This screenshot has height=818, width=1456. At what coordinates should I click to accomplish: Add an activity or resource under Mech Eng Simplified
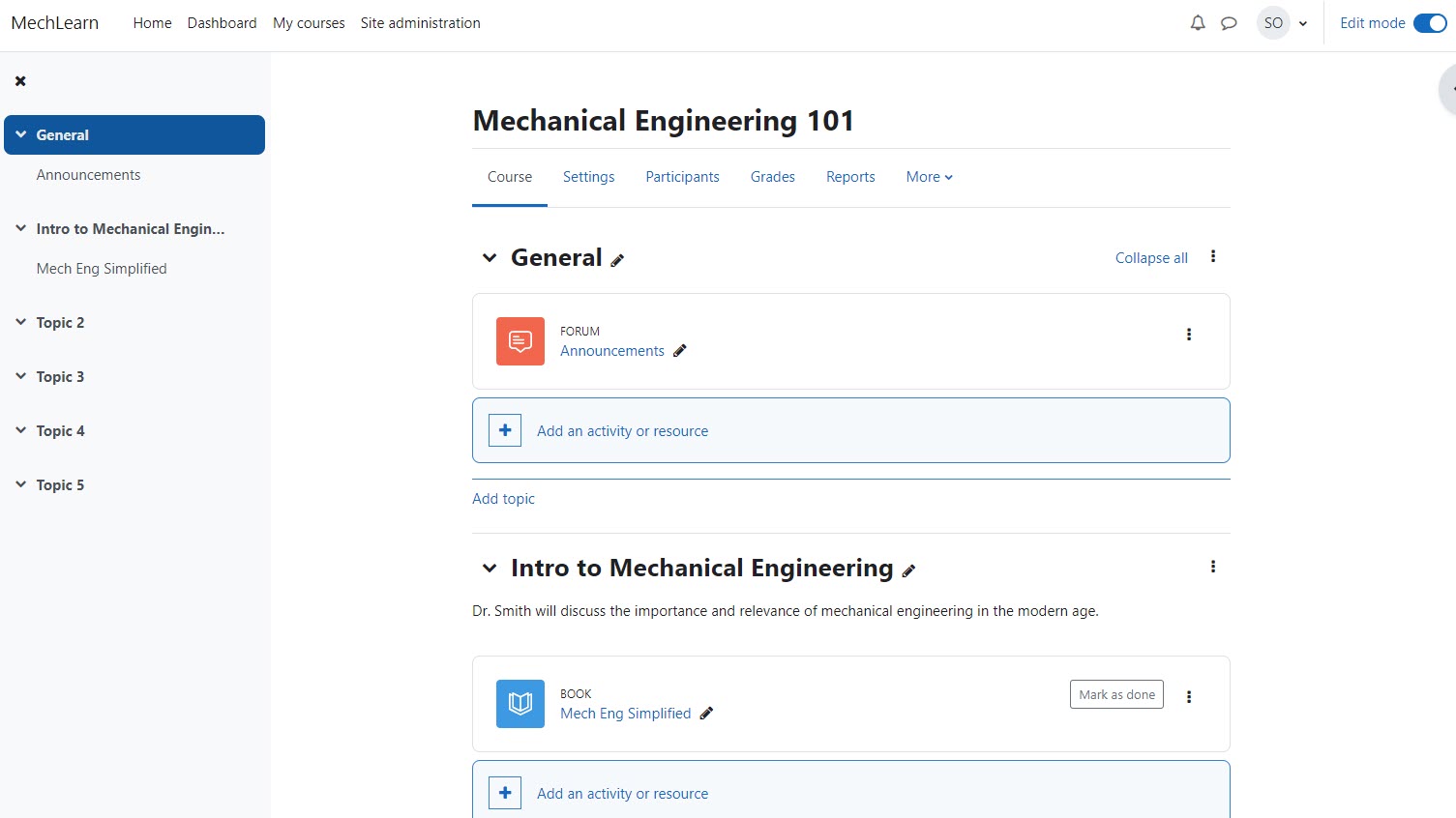pos(851,790)
